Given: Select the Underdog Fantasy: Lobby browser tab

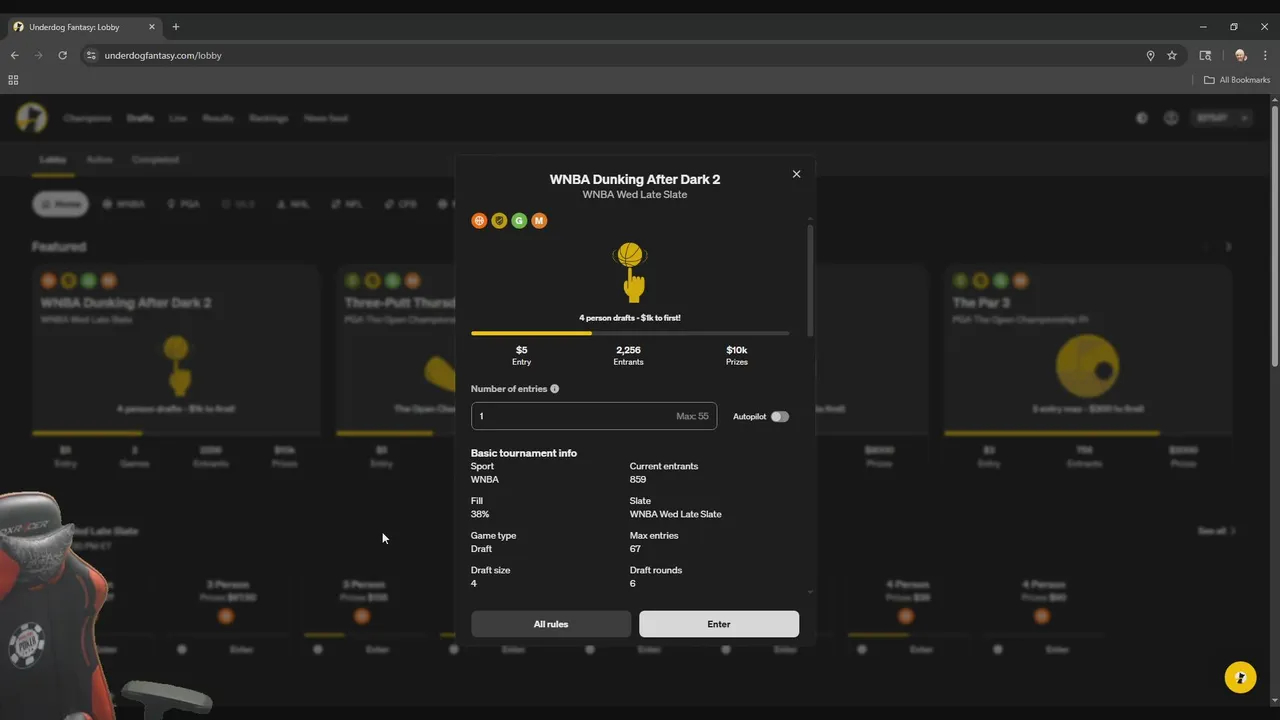Looking at the screenshot, I should pyautogui.click(x=86, y=27).
